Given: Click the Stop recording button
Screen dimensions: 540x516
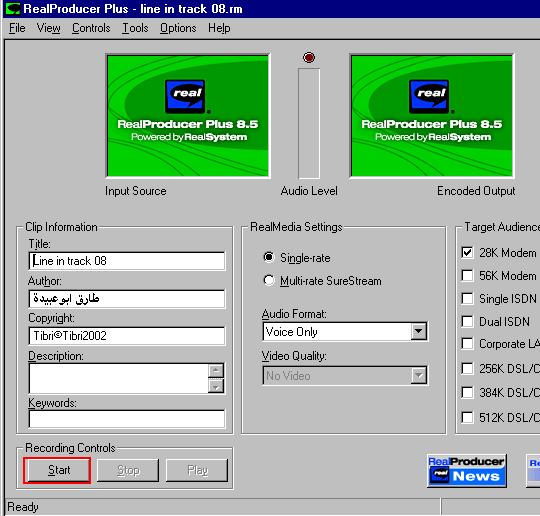Looking at the screenshot, I should (128, 470).
